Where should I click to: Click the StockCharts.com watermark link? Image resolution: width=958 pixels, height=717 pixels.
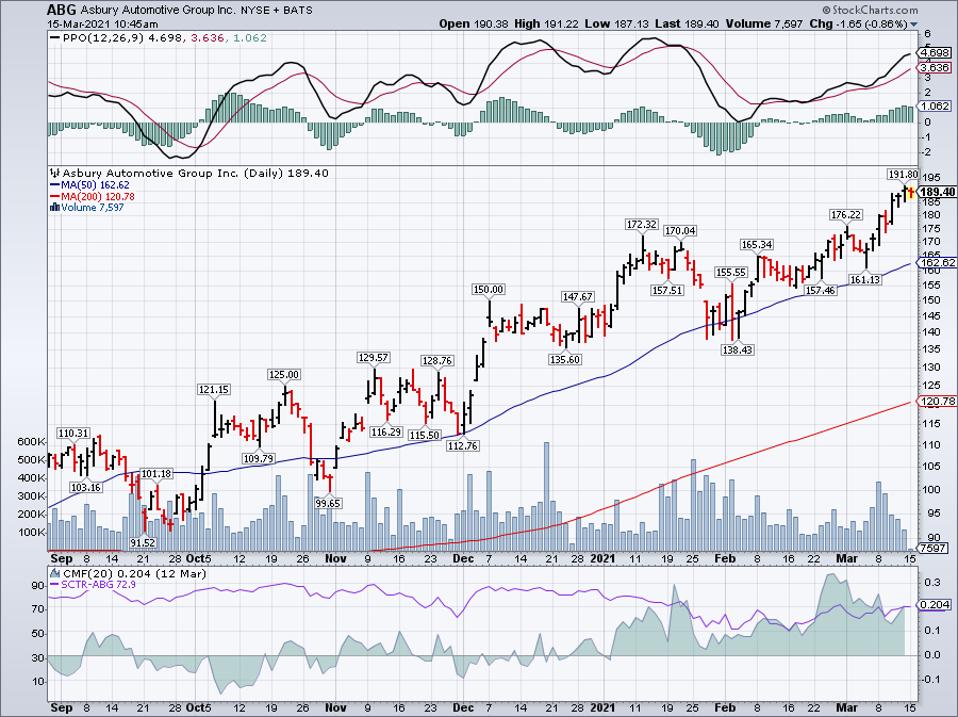point(870,9)
